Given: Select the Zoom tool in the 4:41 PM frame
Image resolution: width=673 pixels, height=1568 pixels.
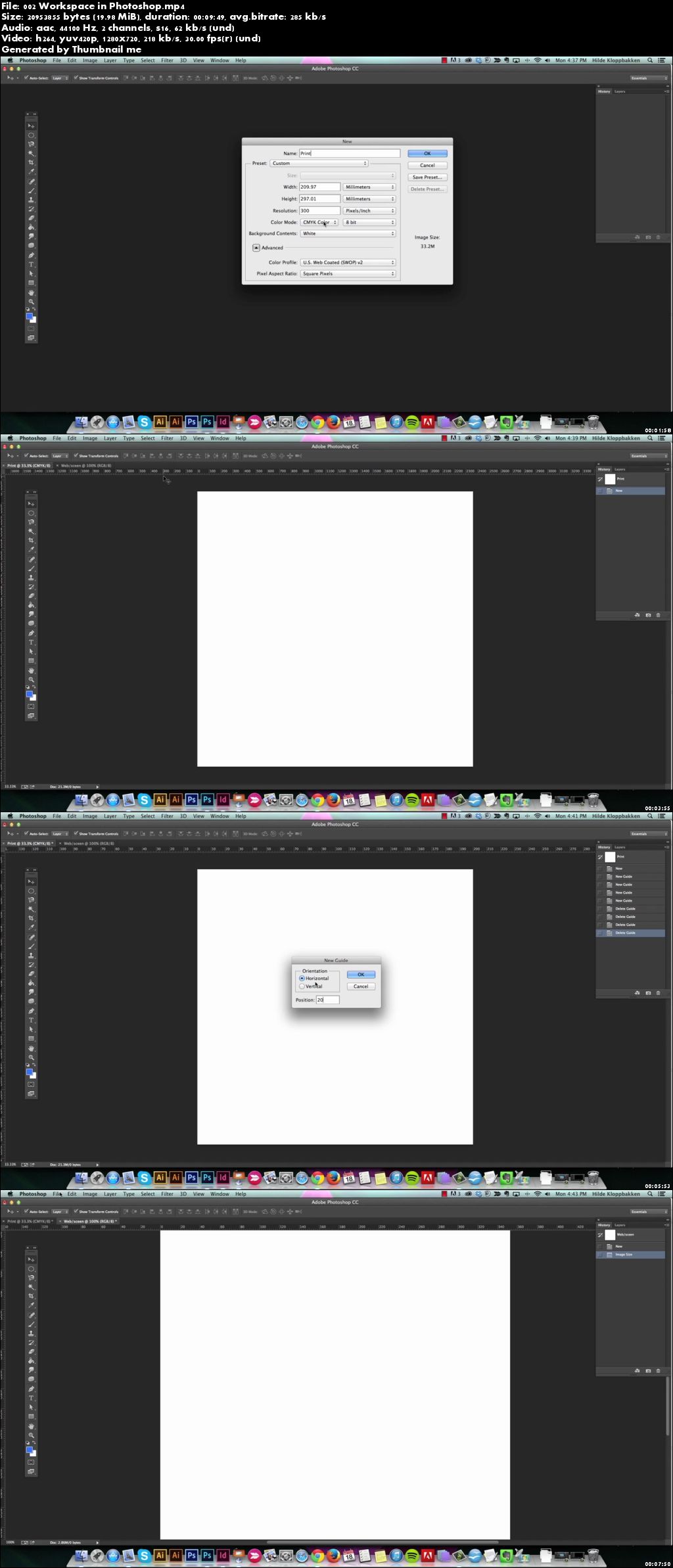Looking at the screenshot, I should pos(31,1057).
